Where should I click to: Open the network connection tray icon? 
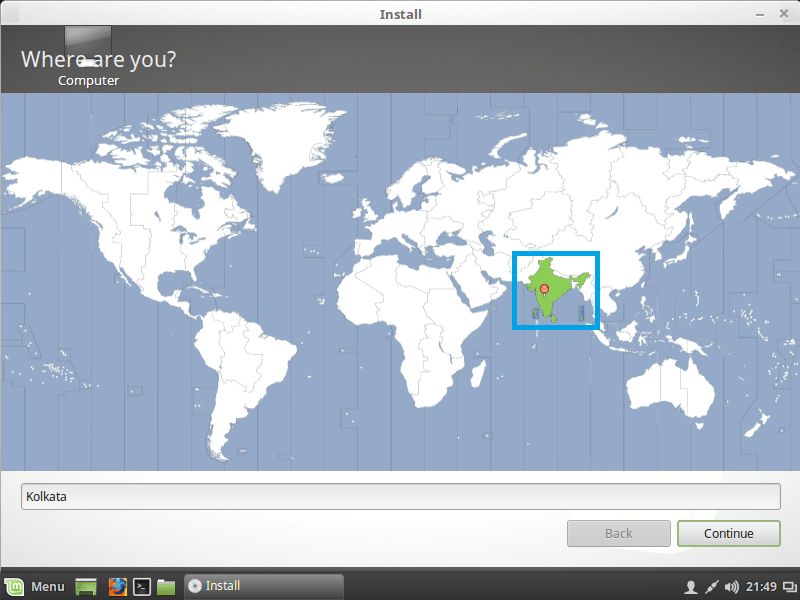711,587
